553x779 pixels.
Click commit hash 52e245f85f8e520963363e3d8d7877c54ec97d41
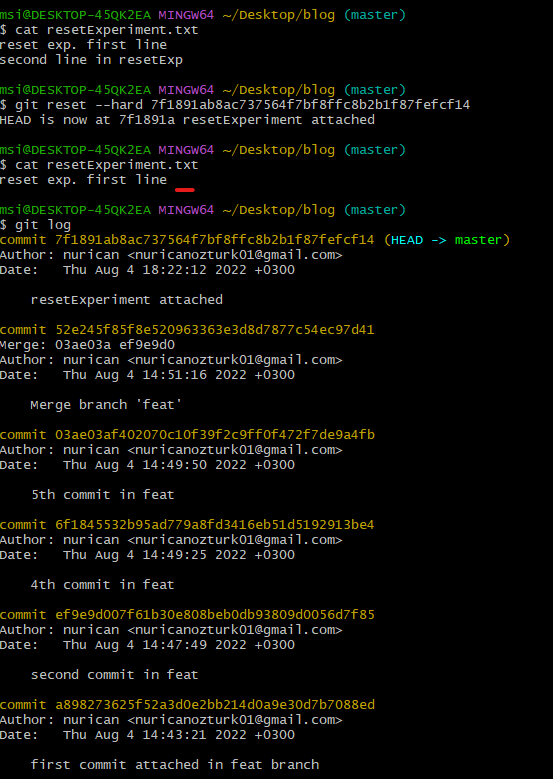pos(215,330)
